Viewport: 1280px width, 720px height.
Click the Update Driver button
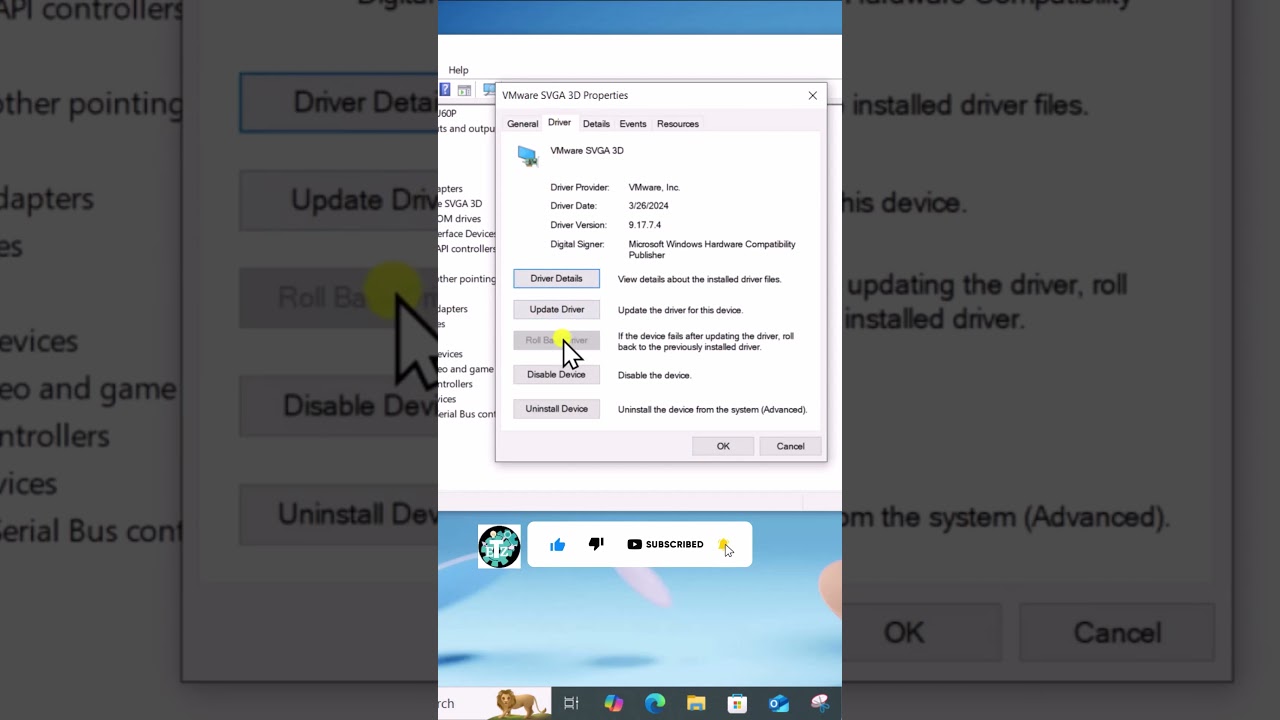pos(556,309)
